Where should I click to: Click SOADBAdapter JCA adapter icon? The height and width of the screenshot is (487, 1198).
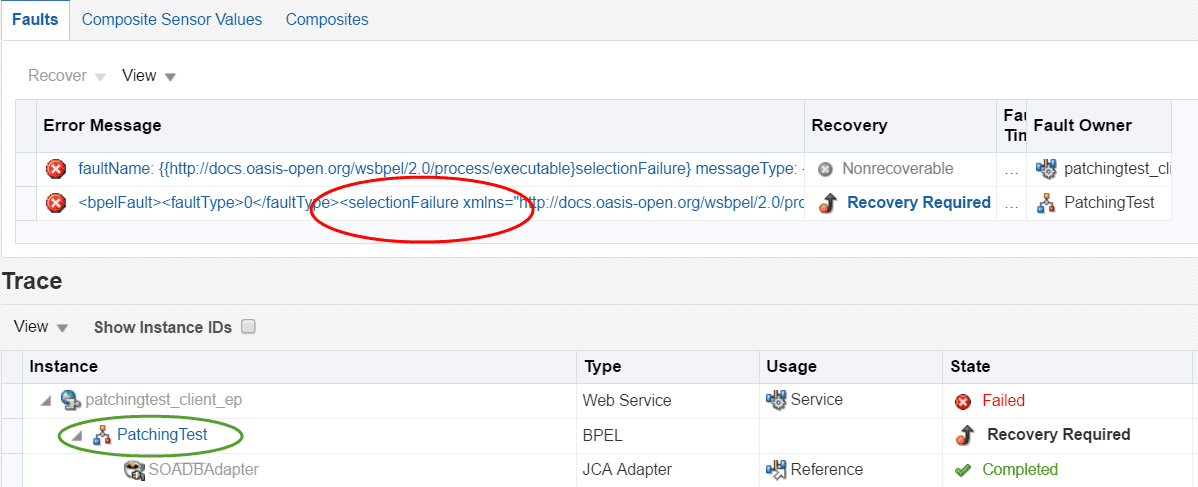click(x=134, y=469)
